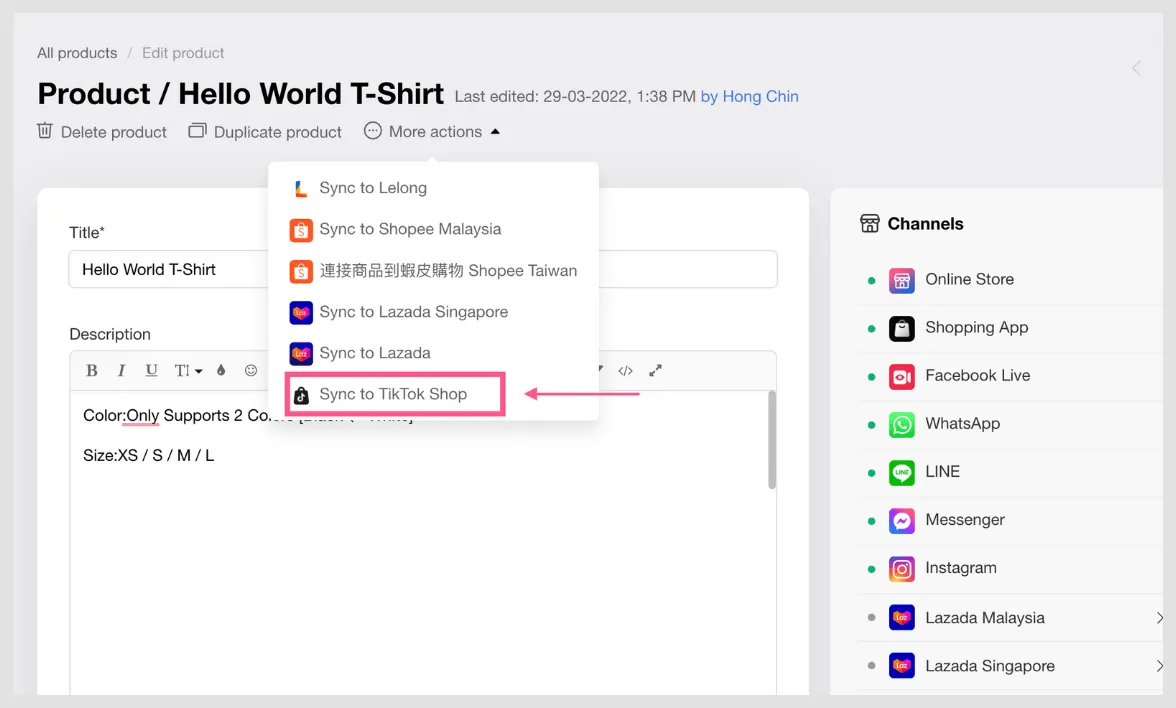Open the text size dropdown in the editor

coord(186,370)
